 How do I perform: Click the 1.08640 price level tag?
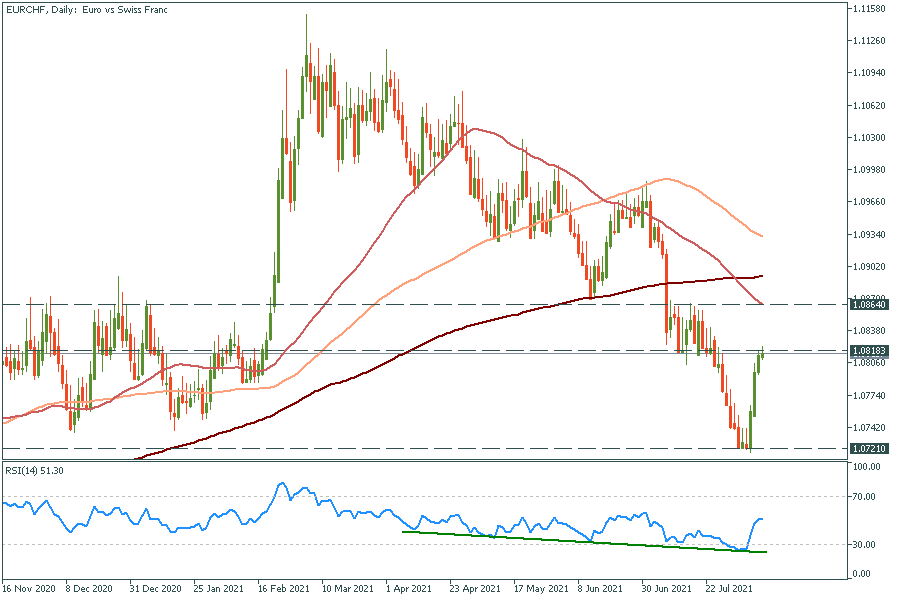tap(869, 303)
